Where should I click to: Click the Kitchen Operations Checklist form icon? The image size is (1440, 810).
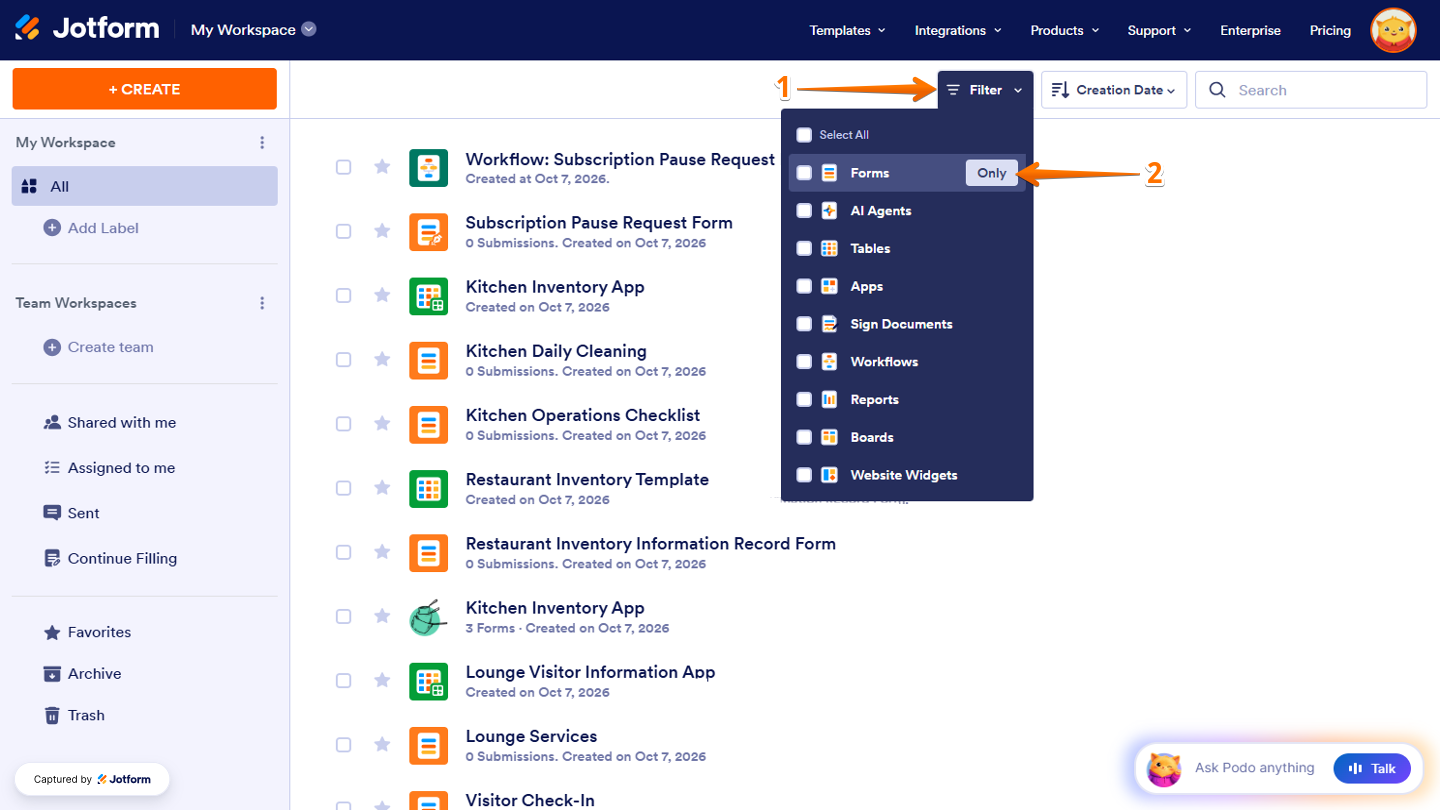[x=428, y=424]
